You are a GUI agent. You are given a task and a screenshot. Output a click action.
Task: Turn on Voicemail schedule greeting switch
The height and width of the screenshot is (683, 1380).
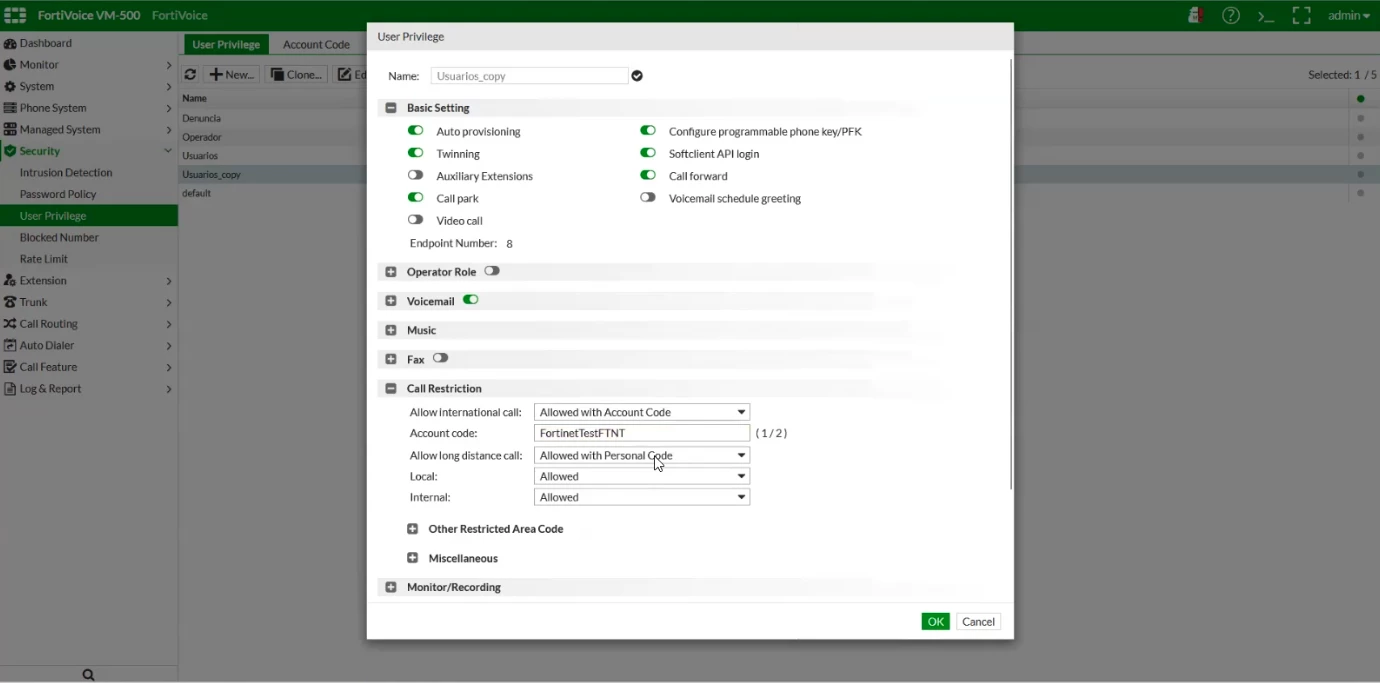point(648,198)
